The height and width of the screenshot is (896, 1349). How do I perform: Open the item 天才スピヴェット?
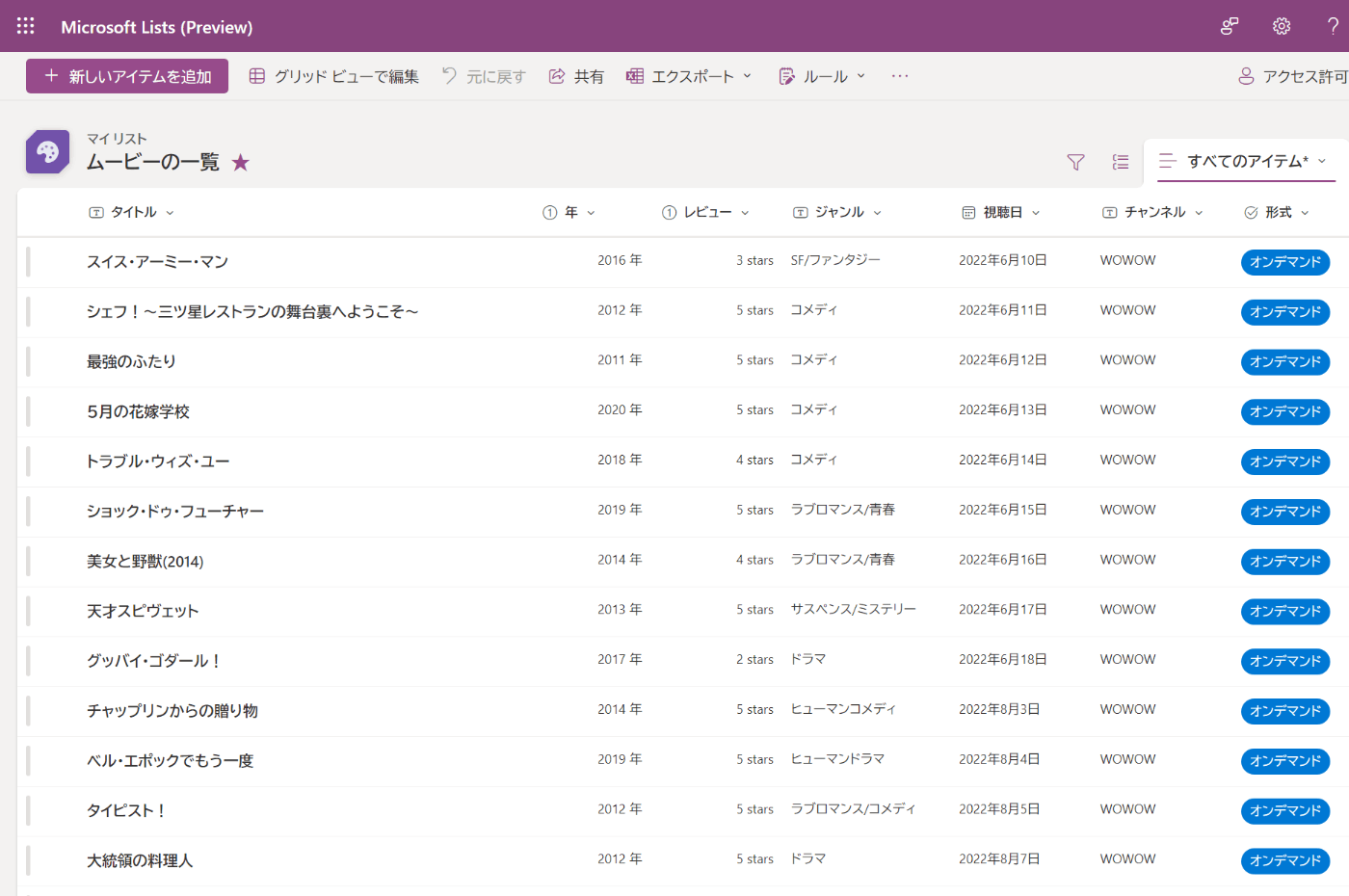(x=143, y=611)
